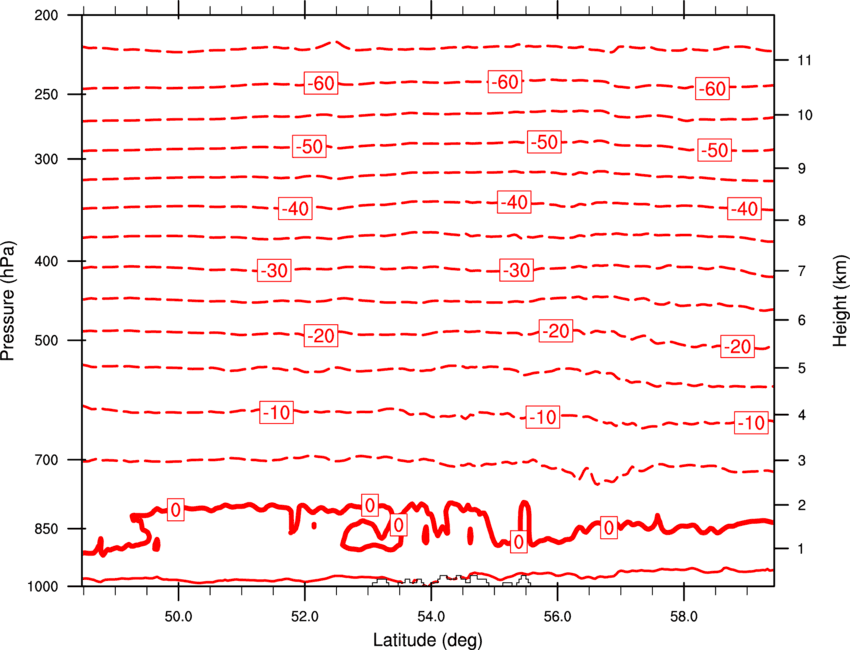Click the 7 km height tick label
This screenshot has height=650, width=850.
point(801,271)
